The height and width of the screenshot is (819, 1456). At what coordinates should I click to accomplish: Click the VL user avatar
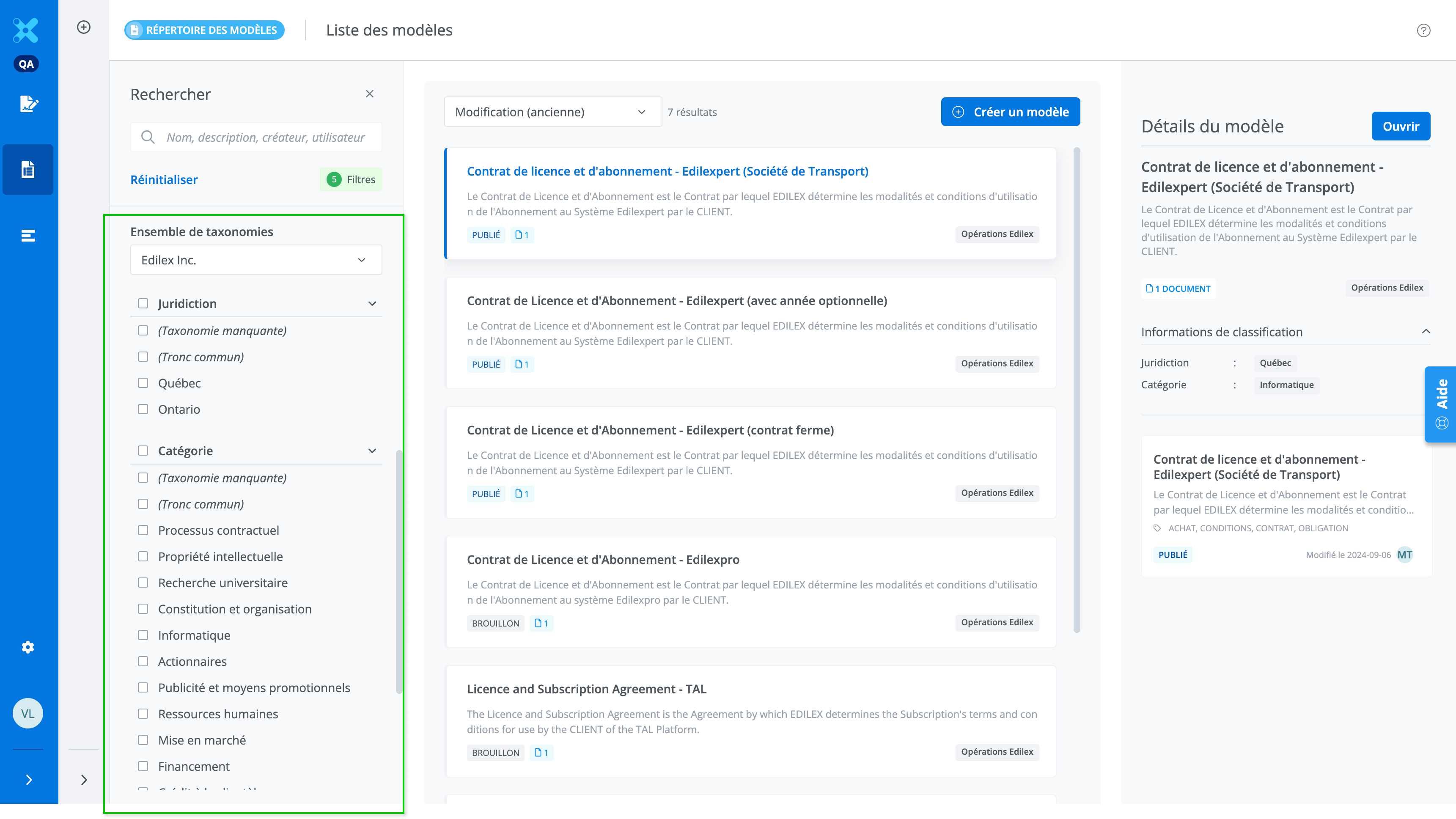[x=27, y=713]
